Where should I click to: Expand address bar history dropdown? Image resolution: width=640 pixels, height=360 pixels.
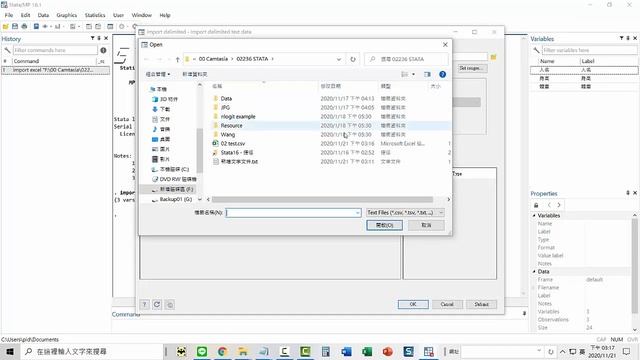[339, 59]
